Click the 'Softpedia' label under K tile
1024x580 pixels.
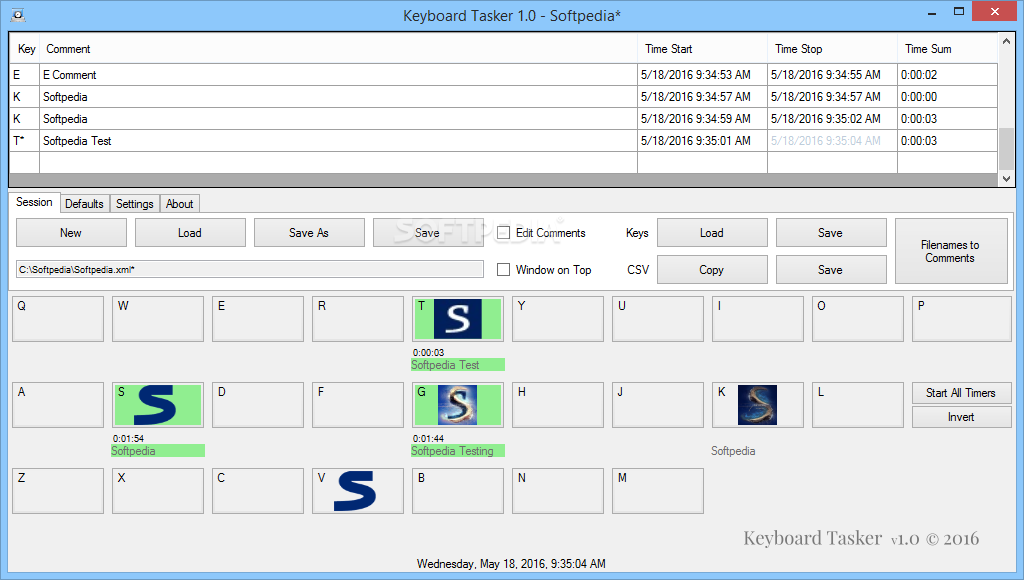(x=733, y=451)
